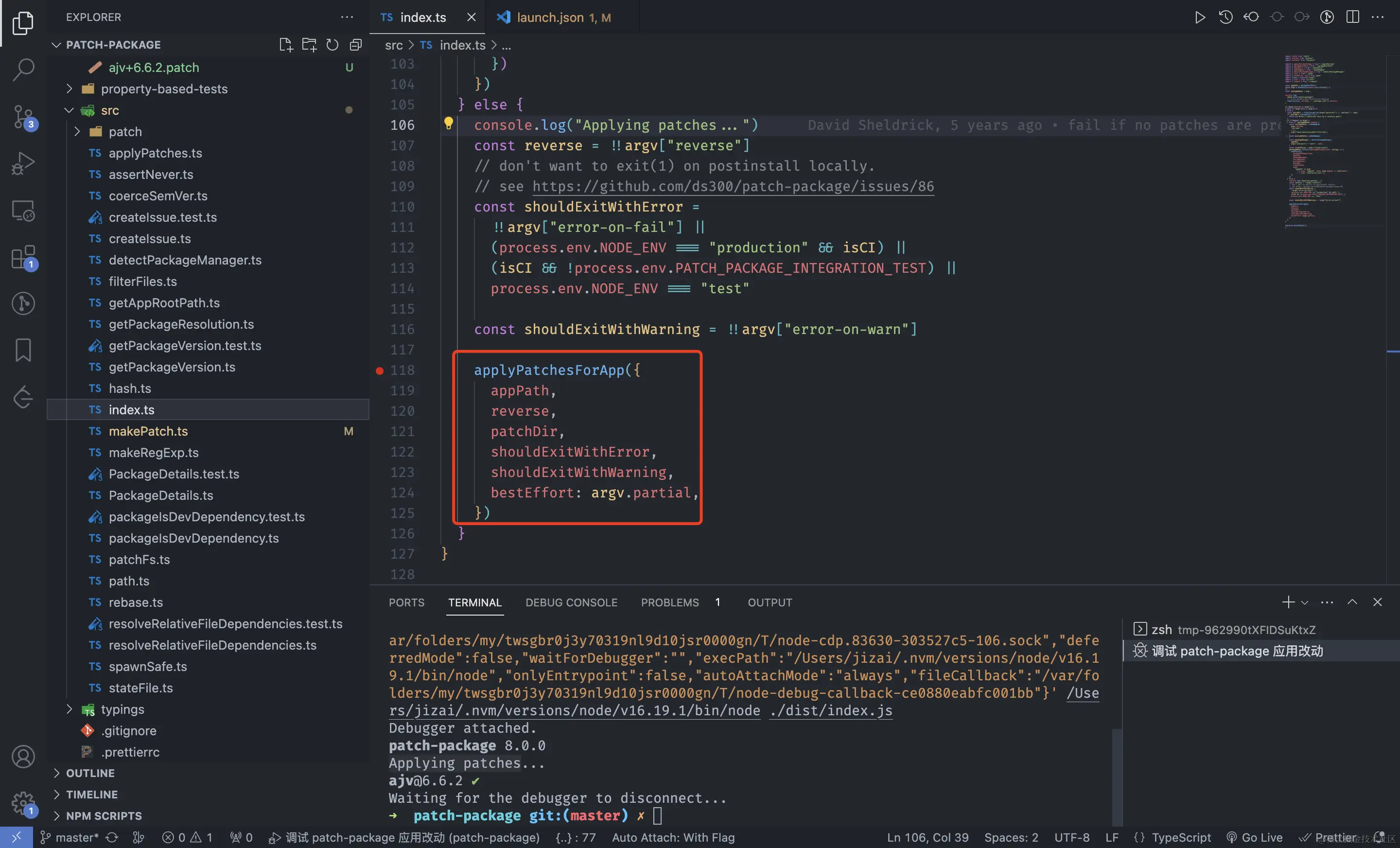Create a new terminal with plus icon
1400x848 pixels.
[x=1288, y=602]
